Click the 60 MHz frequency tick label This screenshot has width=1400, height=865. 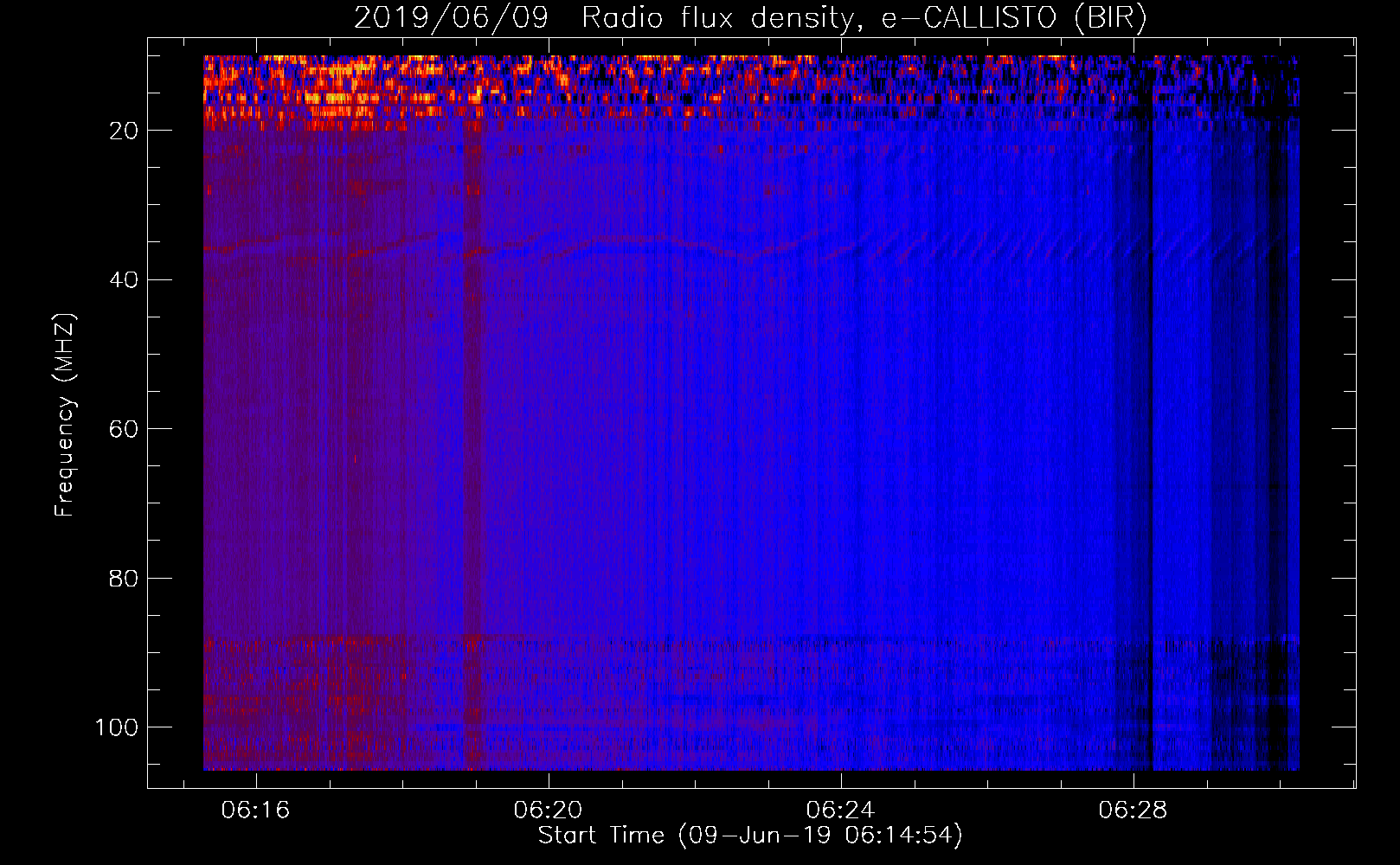(124, 430)
